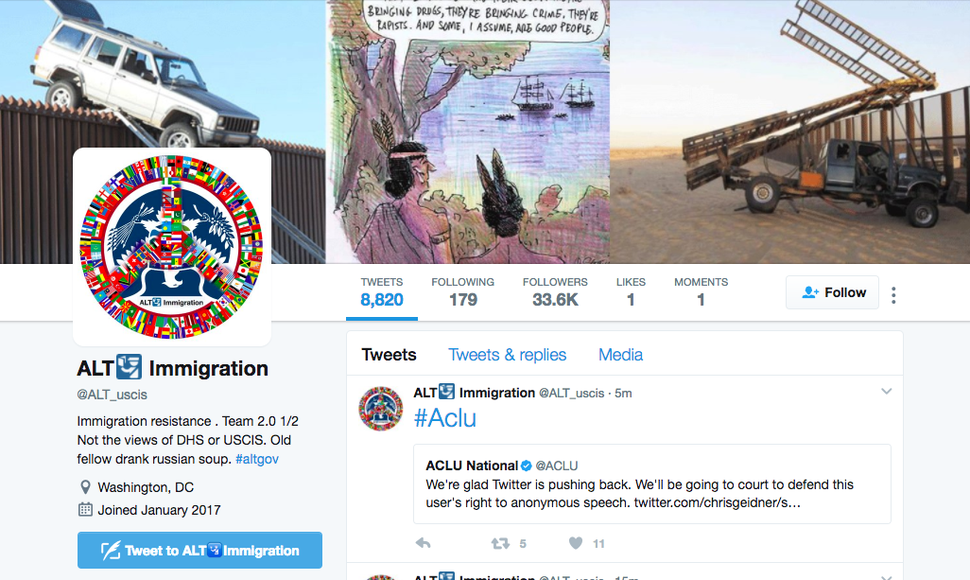Click ACLU National's verified badge
Screen dimensions: 970x580
click(x=526, y=466)
